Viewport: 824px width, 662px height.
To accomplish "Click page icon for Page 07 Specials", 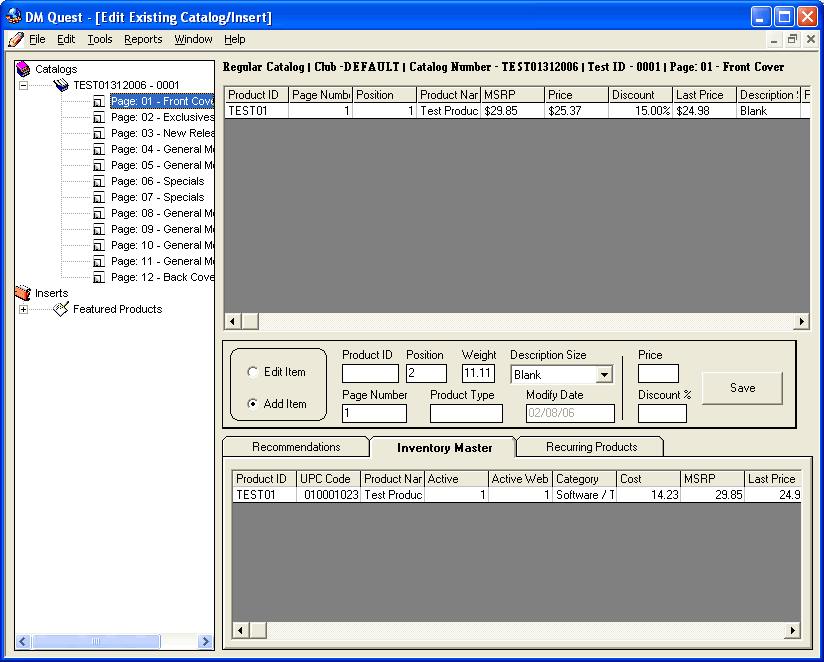I will pyautogui.click(x=99, y=198).
